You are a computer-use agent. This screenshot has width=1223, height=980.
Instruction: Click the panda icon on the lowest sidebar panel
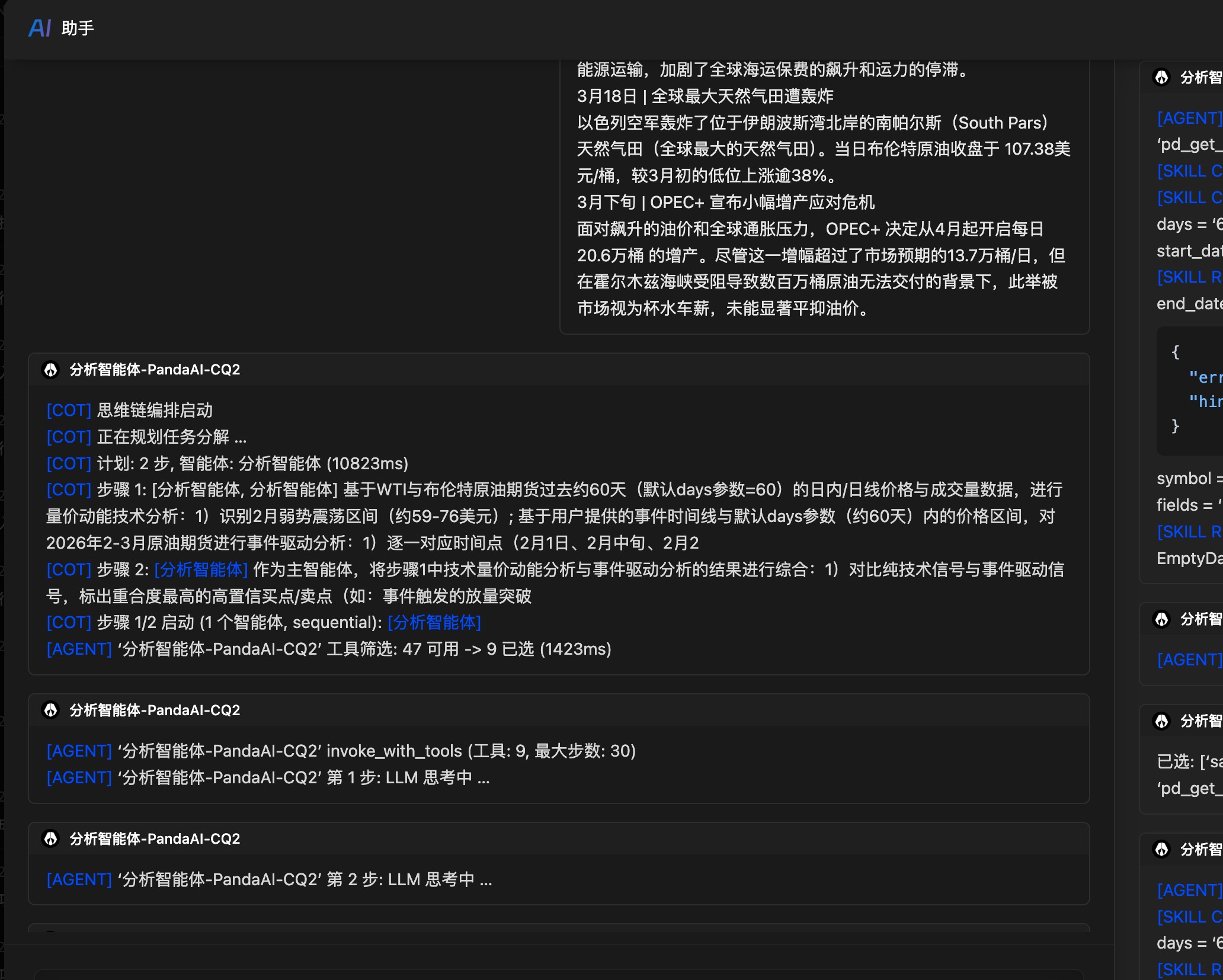1161,849
